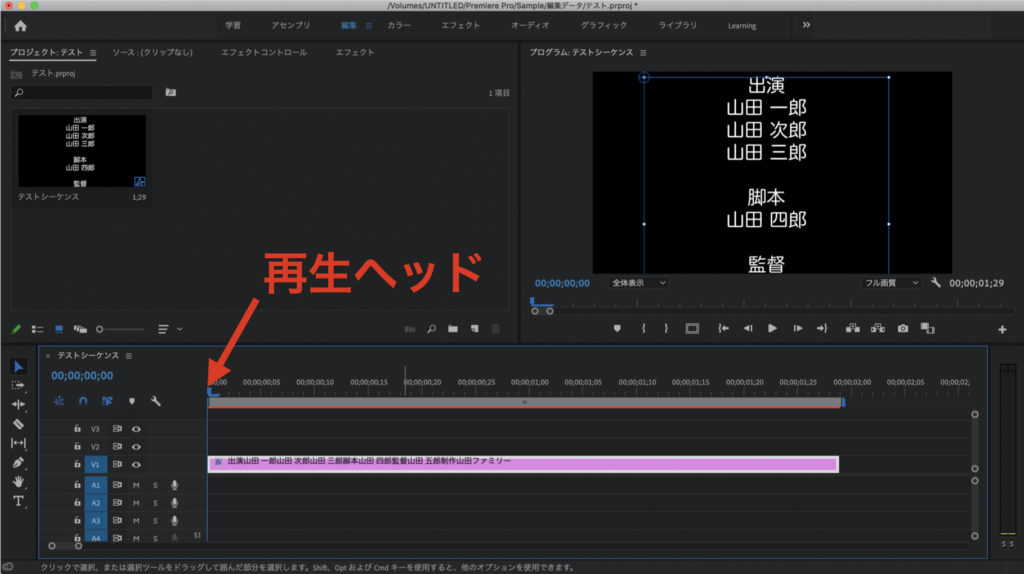Open the エフェクトコントロール panel tab

(x=264, y=52)
